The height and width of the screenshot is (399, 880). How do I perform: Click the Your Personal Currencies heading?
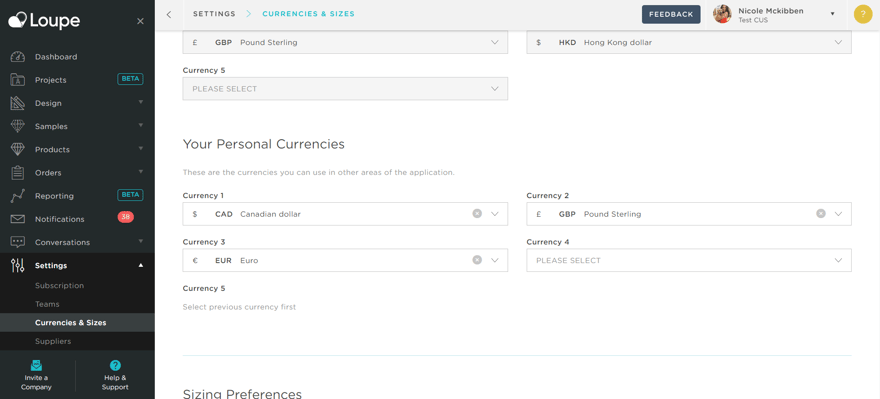pos(264,144)
